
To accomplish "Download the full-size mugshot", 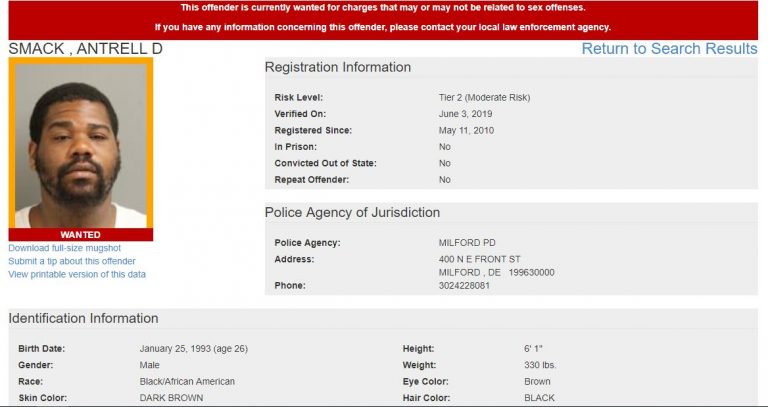I will point(64,248).
